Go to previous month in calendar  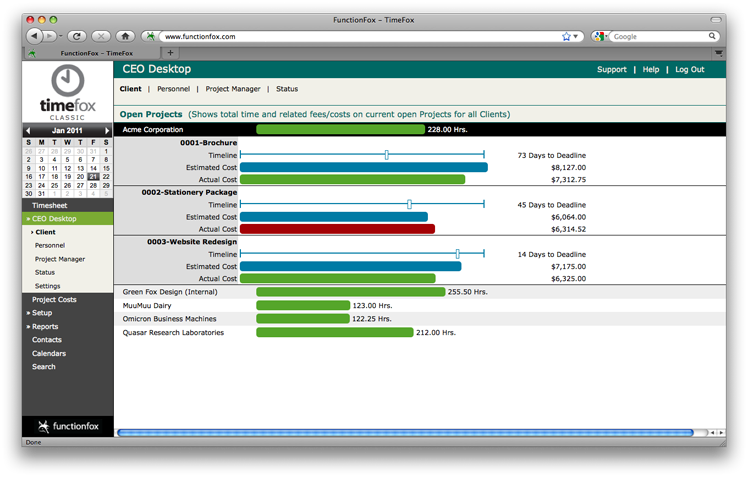tap(28, 131)
